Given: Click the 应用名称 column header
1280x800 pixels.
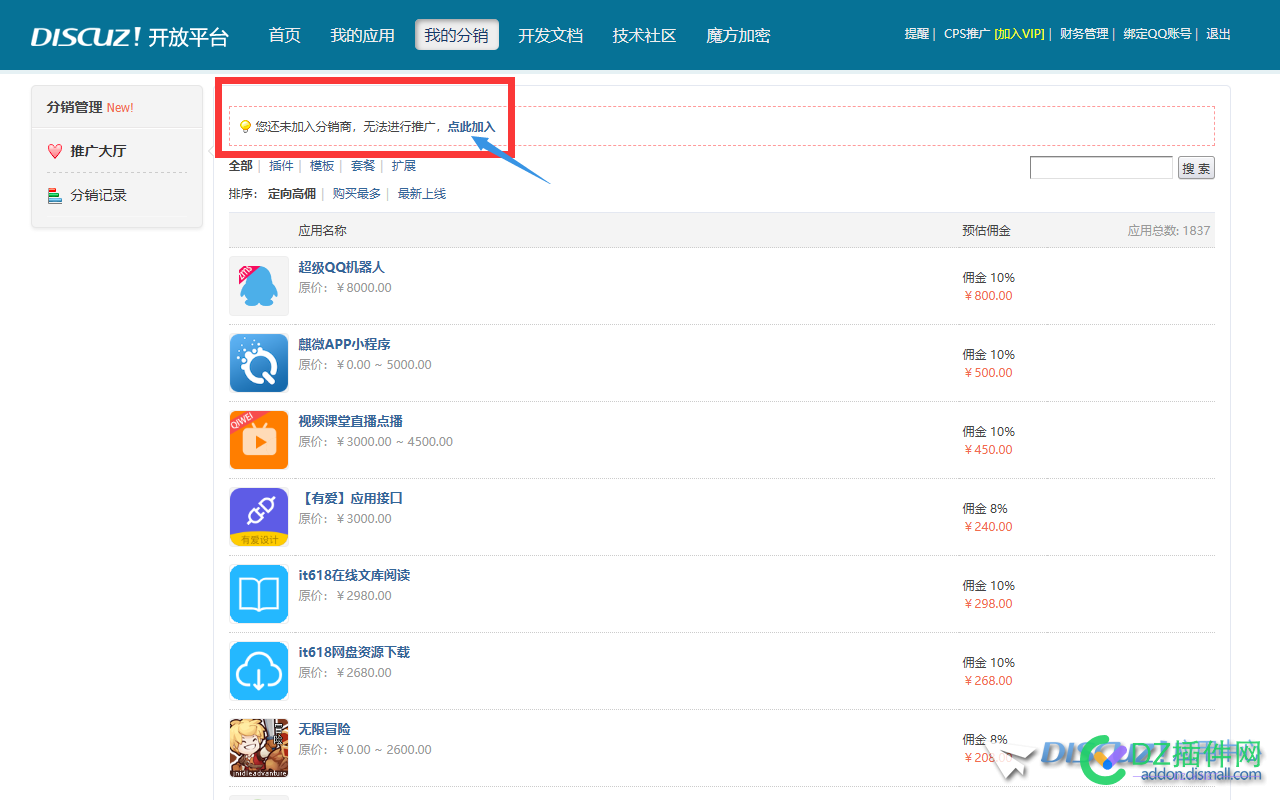Looking at the screenshot, I should coord(322,230).
